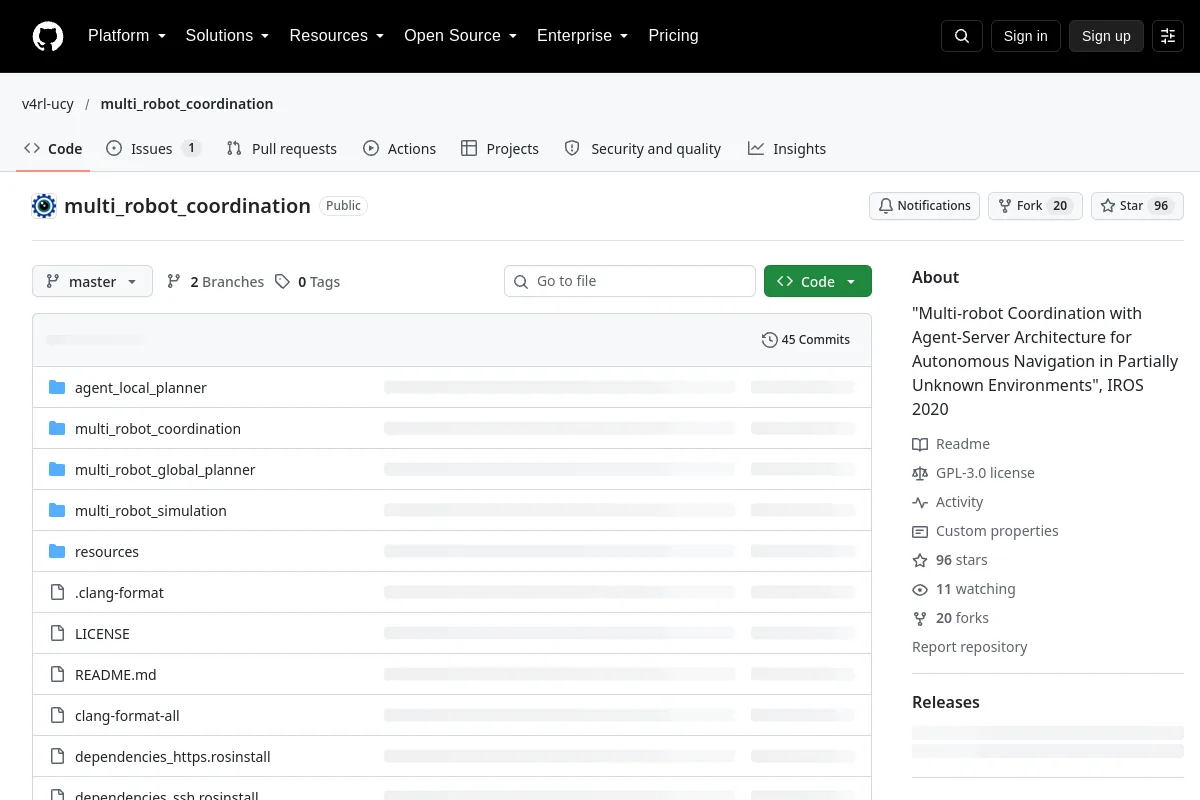Image resolution: width=1200 pixels, height=800 pixels.
Task: Switch to the Issues tab
Action: (x=154, y=149)
